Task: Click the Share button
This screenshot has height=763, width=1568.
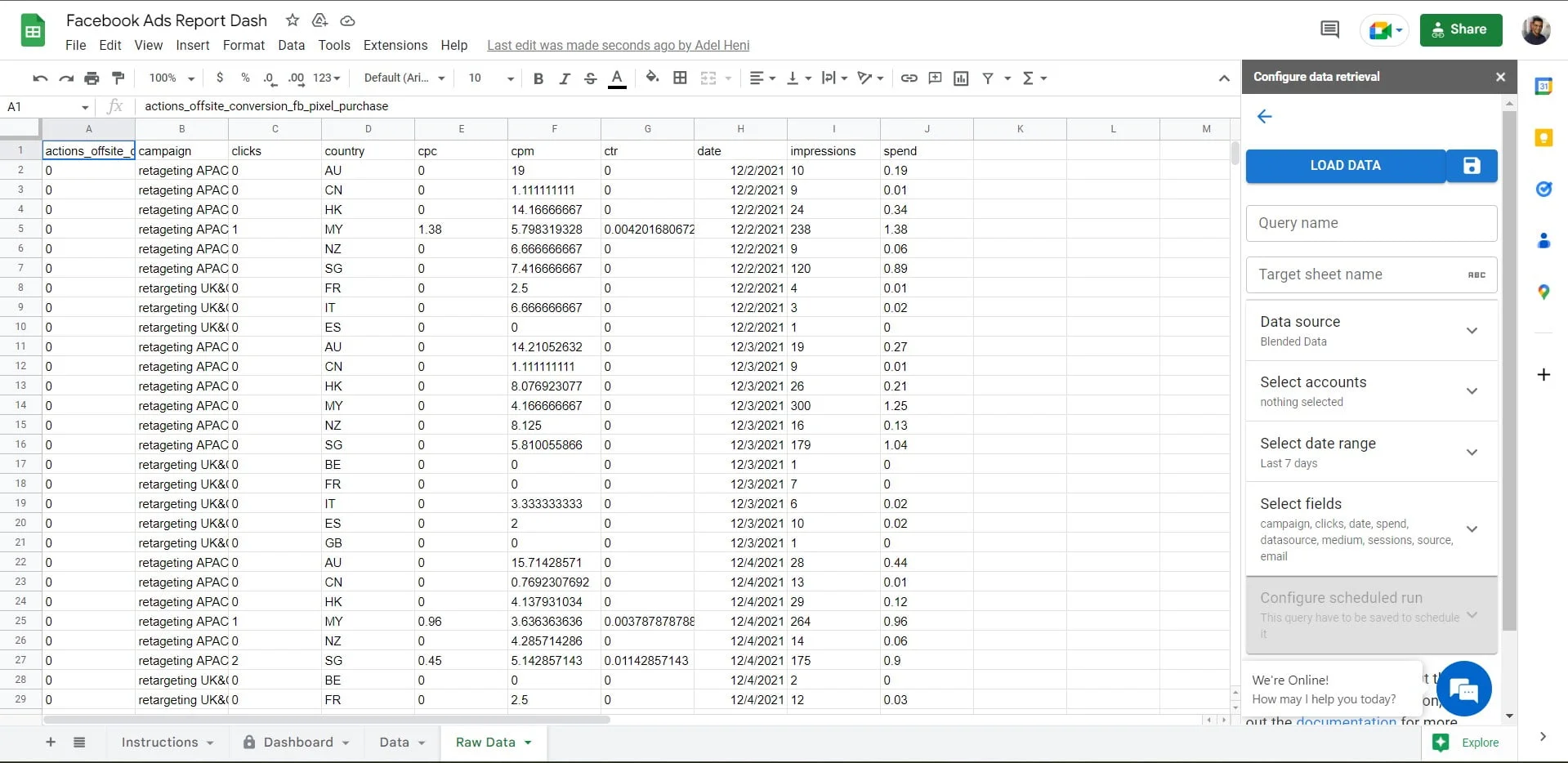Action: pyautogui.click(x=1460, y=29)
